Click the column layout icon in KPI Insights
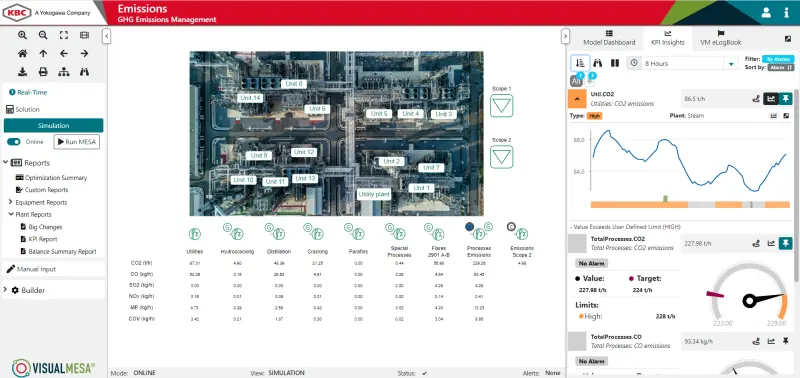Screen dimensions: 800x378 coord(615,63)
